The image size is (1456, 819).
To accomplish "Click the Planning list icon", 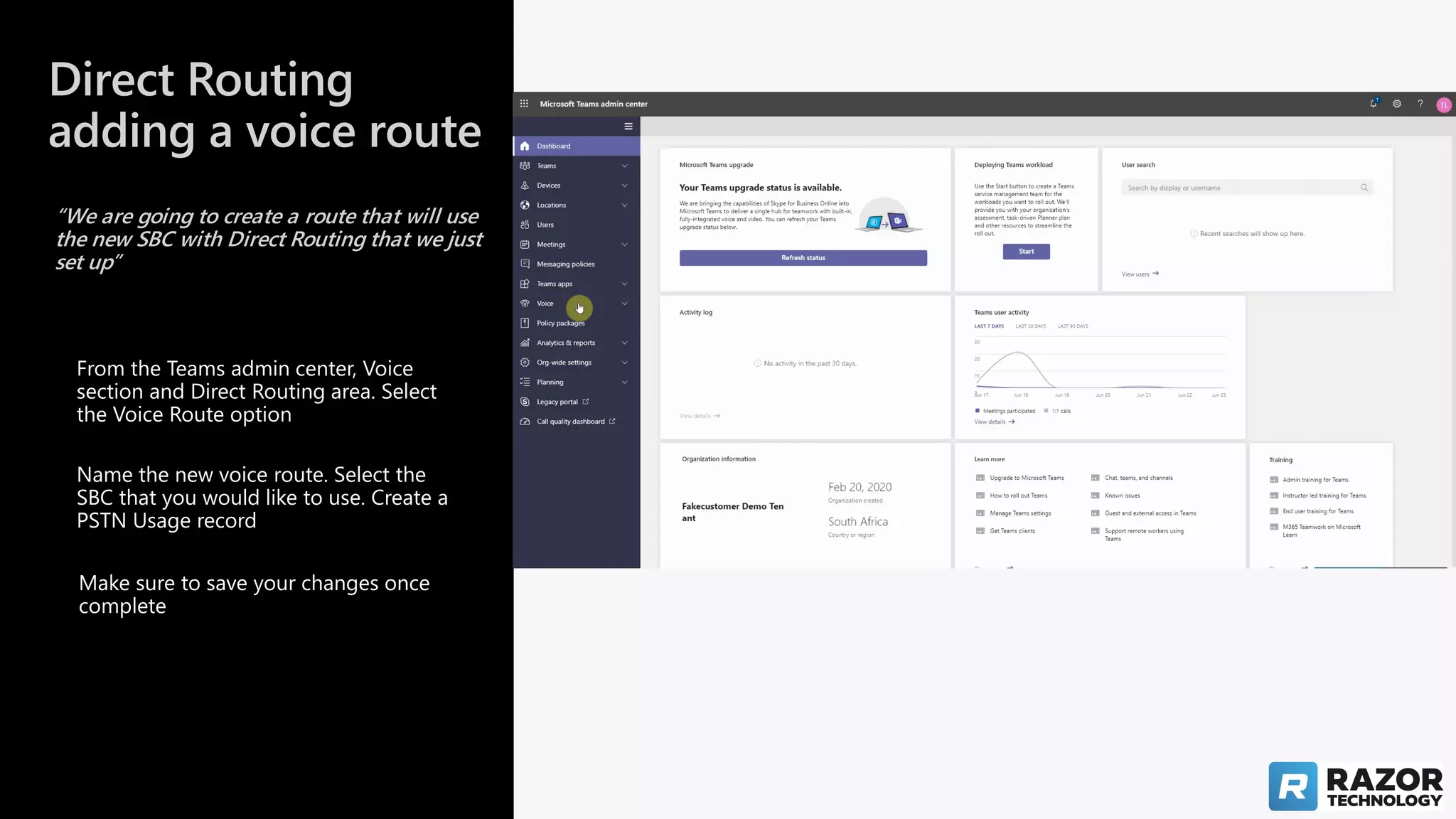I will [x=525, y=382].
